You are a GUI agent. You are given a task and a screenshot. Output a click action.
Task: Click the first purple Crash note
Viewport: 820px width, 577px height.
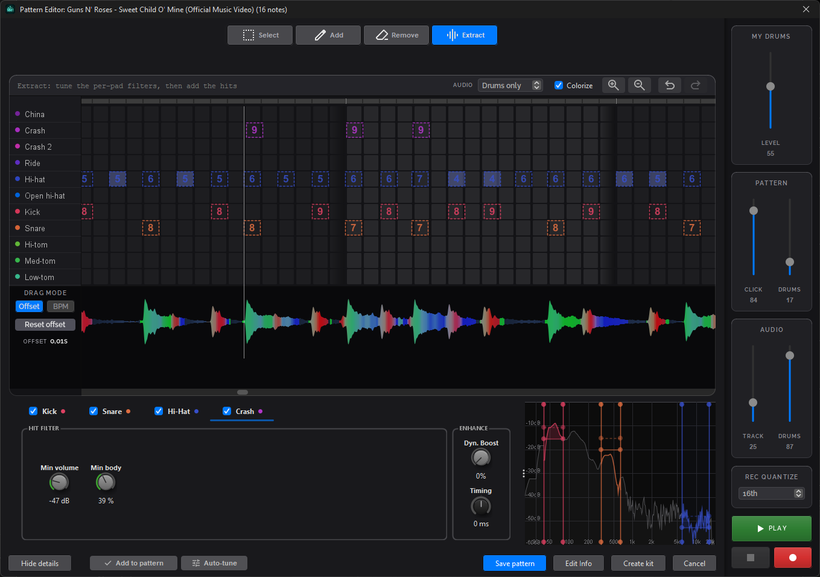pos(254,130)
